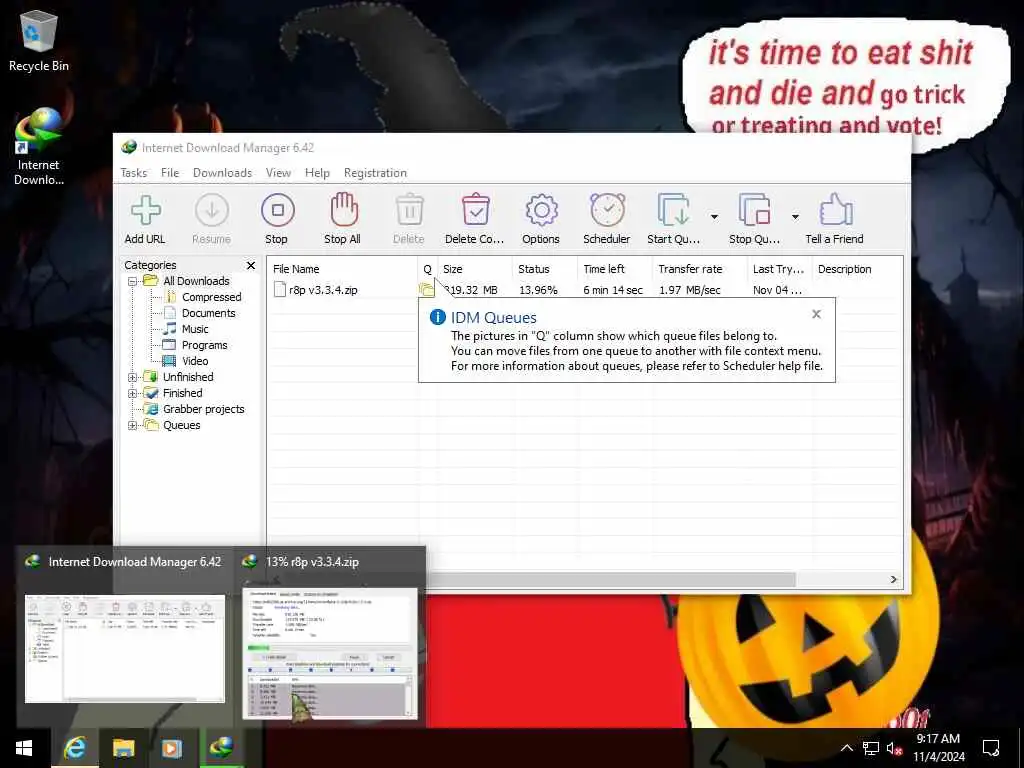Screen dimensions: 1024x768
Task: Click the Start Queue icon
Action: (x=673, y=210)
